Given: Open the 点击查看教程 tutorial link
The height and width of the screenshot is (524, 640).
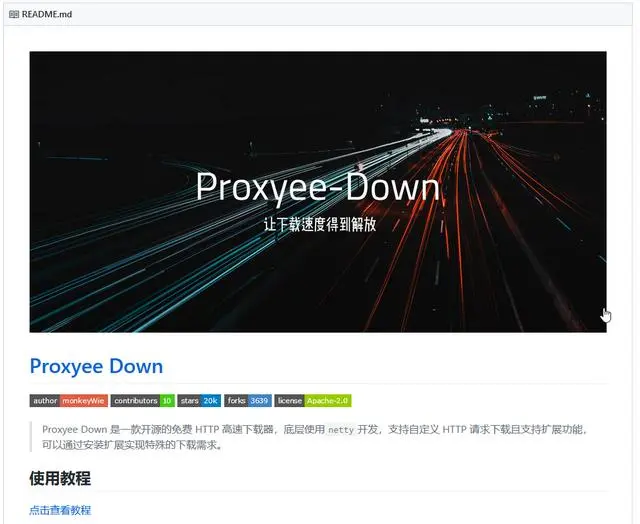Looking at the screenshot, I should click(x=60, y=510).
